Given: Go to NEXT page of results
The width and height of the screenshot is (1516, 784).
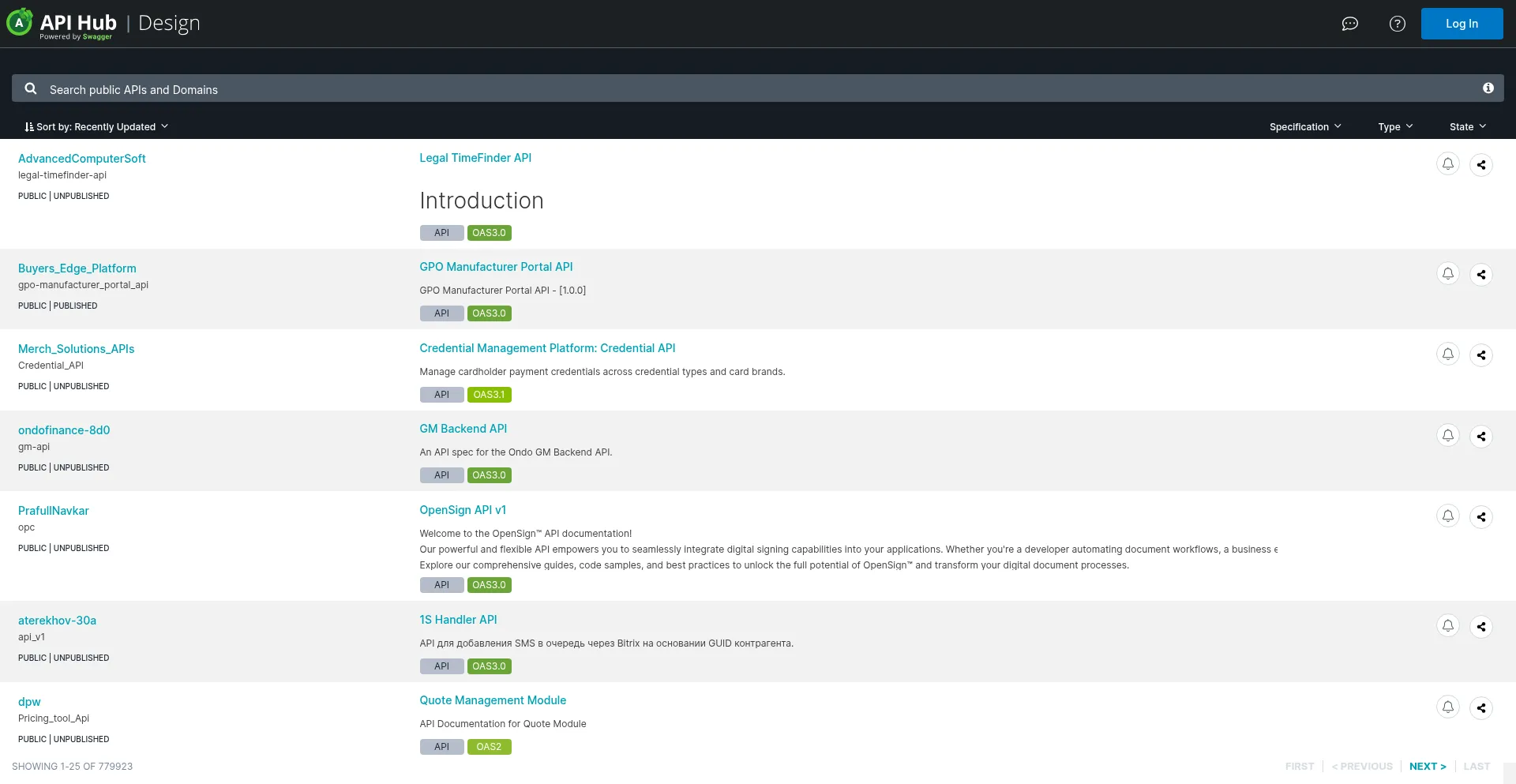Looking at the screenshot, I should (1427, 767).
